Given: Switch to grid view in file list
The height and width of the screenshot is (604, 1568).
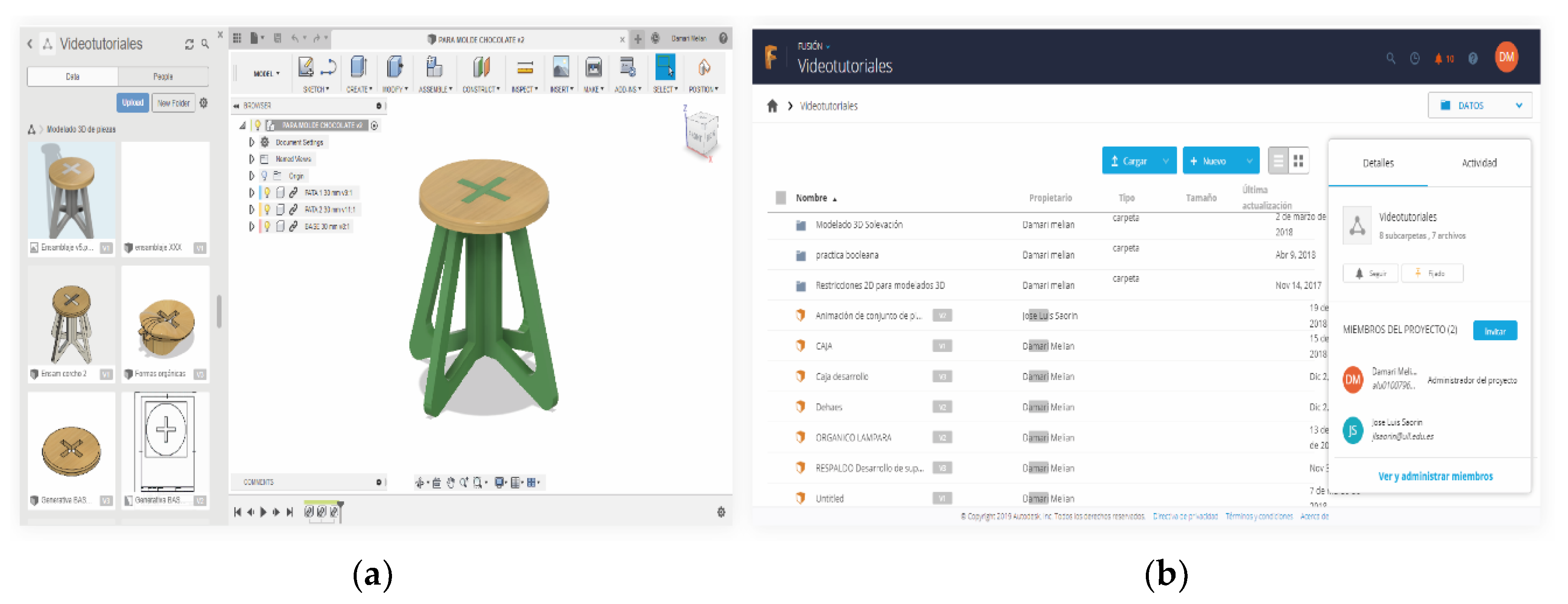Looking at the screenshot, I should click(1298, 161).
